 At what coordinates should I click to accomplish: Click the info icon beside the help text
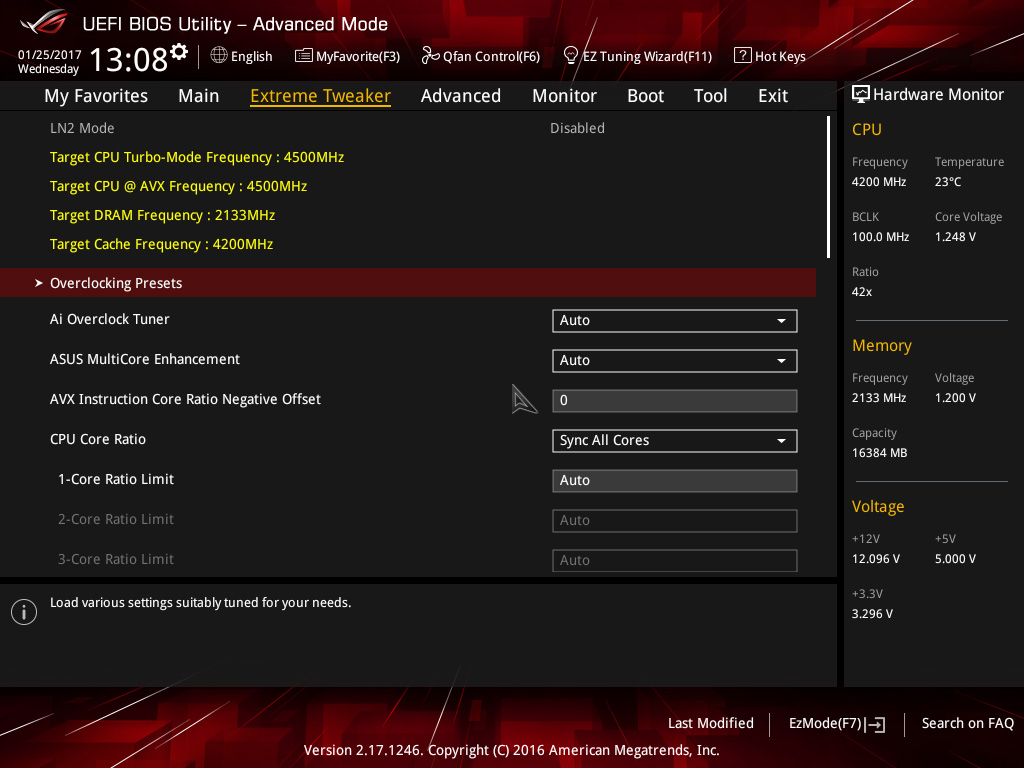click(24, 612)
